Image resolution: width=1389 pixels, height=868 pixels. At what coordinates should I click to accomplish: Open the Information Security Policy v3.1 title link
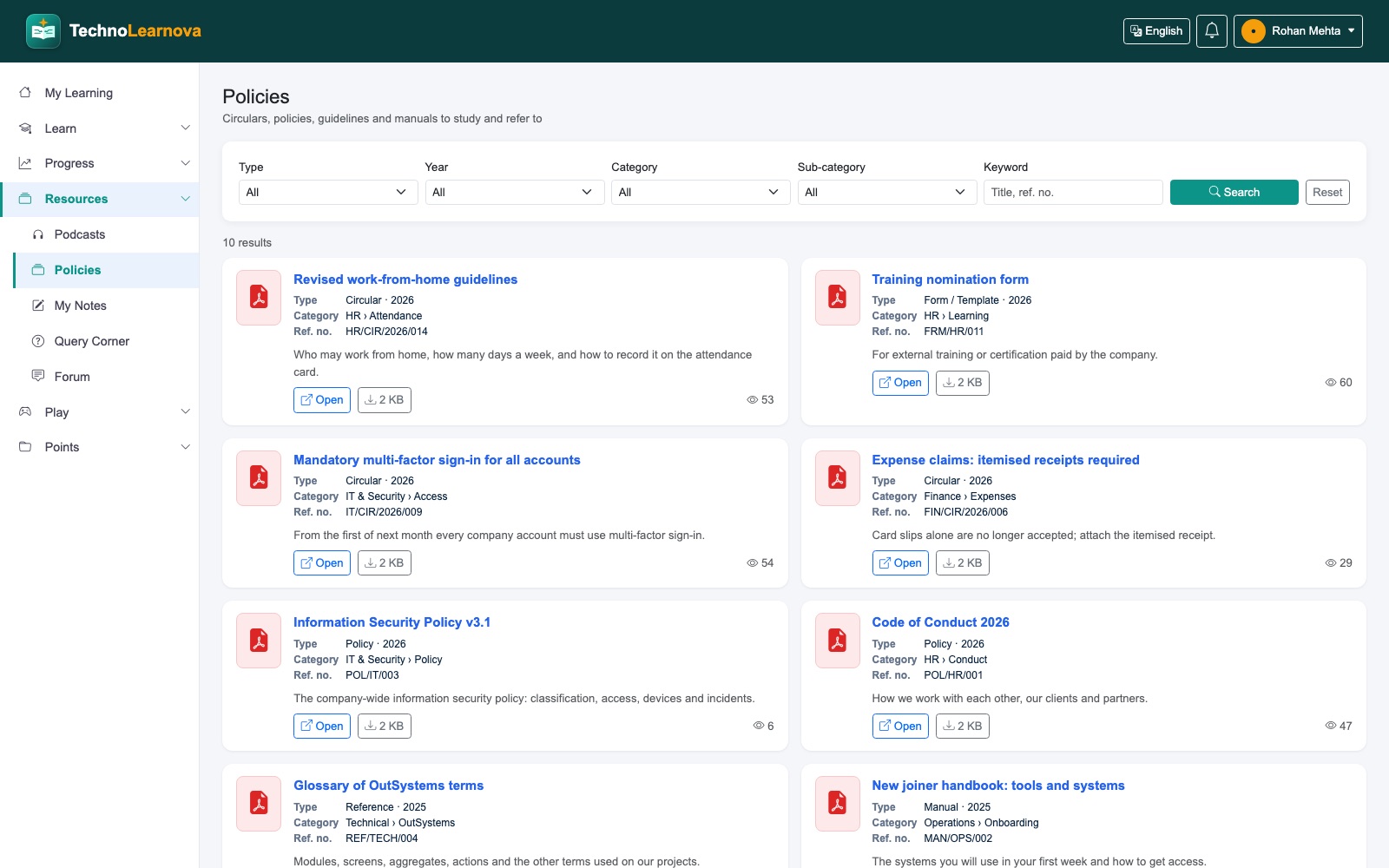click(x=392, y=622)
